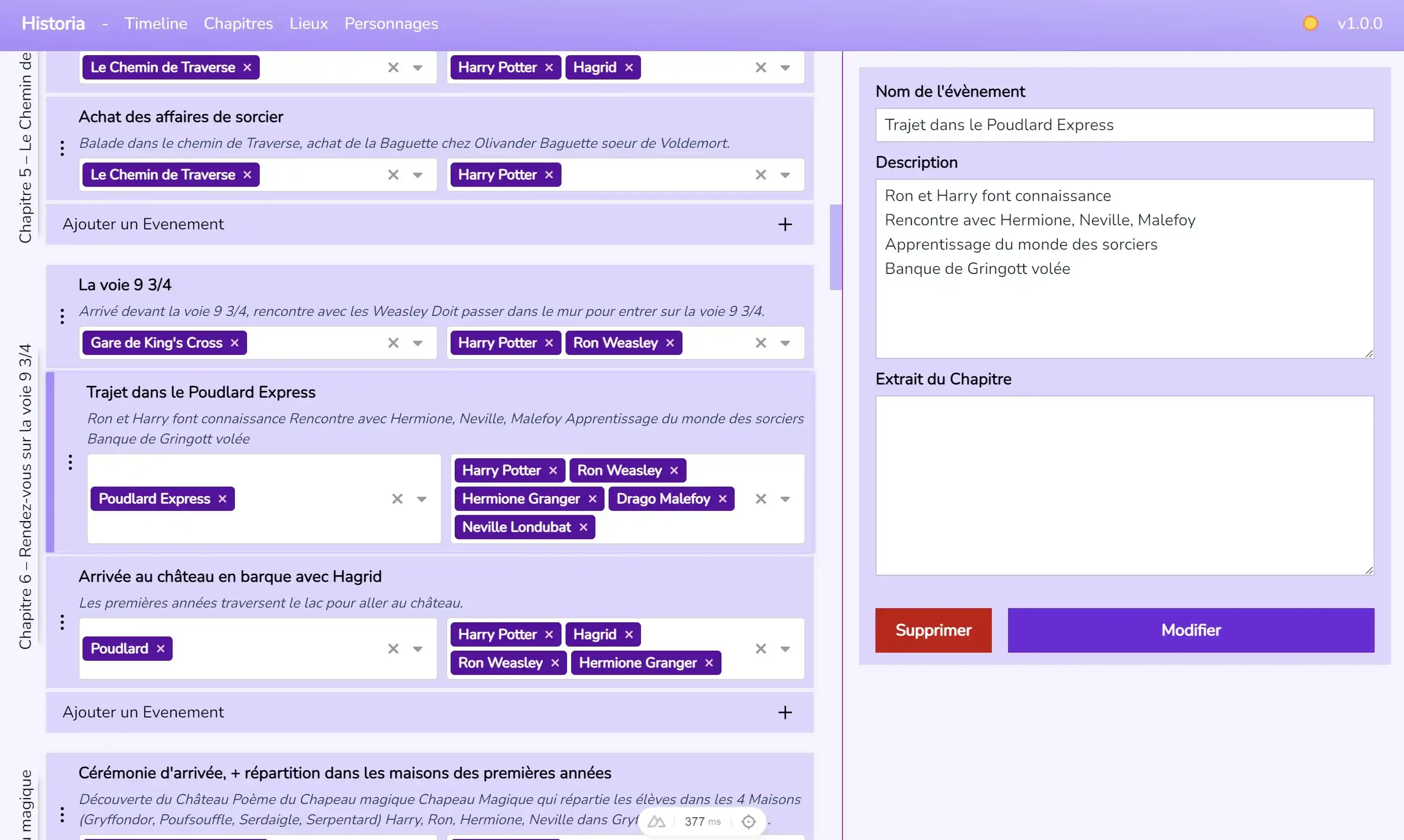
Task: Remove Ron Weasley tag in Arrivée au château
Action: (x=555, y=663)
